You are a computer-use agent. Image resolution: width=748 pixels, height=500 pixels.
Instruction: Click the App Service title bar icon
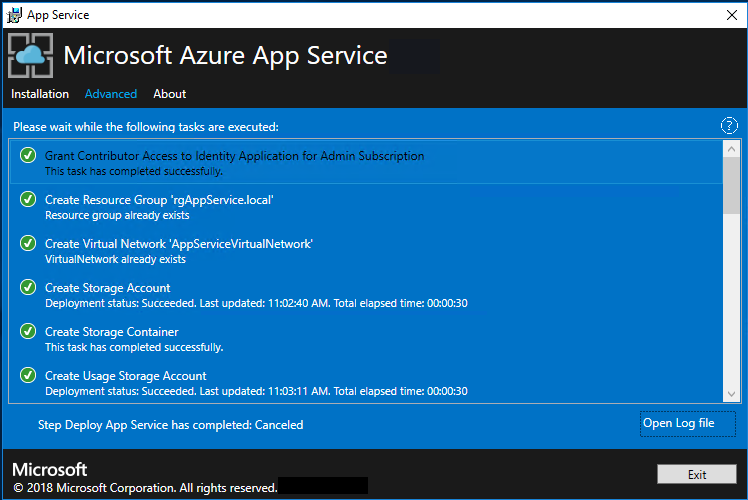click(x=14, y=15)
